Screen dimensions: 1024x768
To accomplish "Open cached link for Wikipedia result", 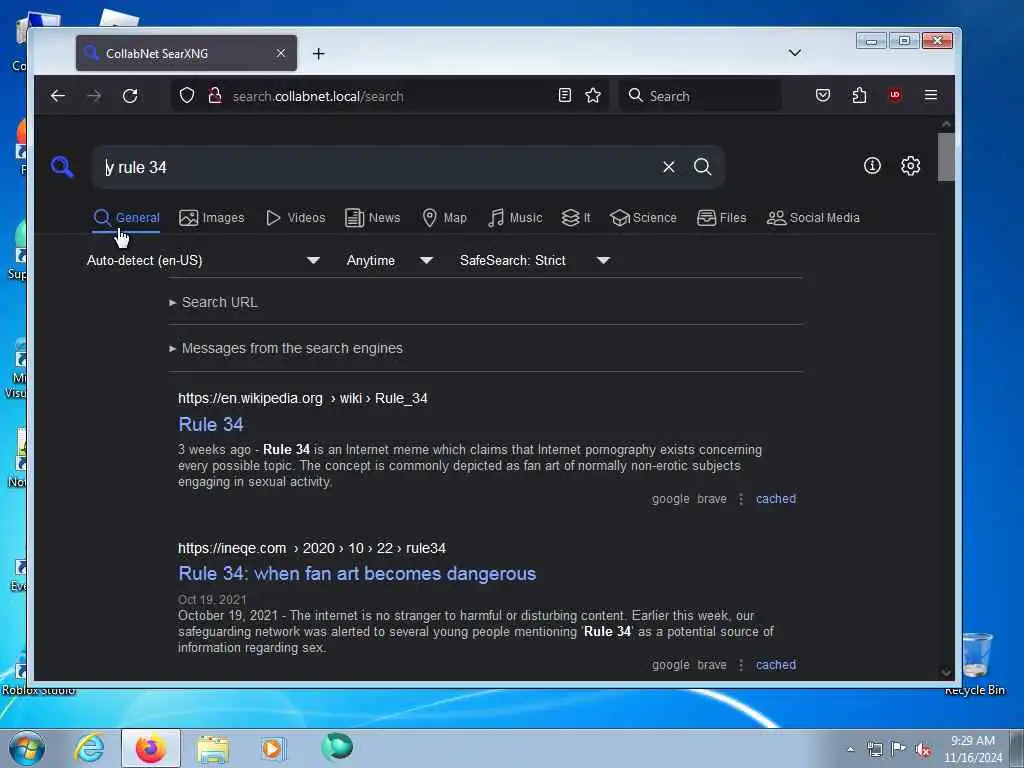I will point(776,499).
